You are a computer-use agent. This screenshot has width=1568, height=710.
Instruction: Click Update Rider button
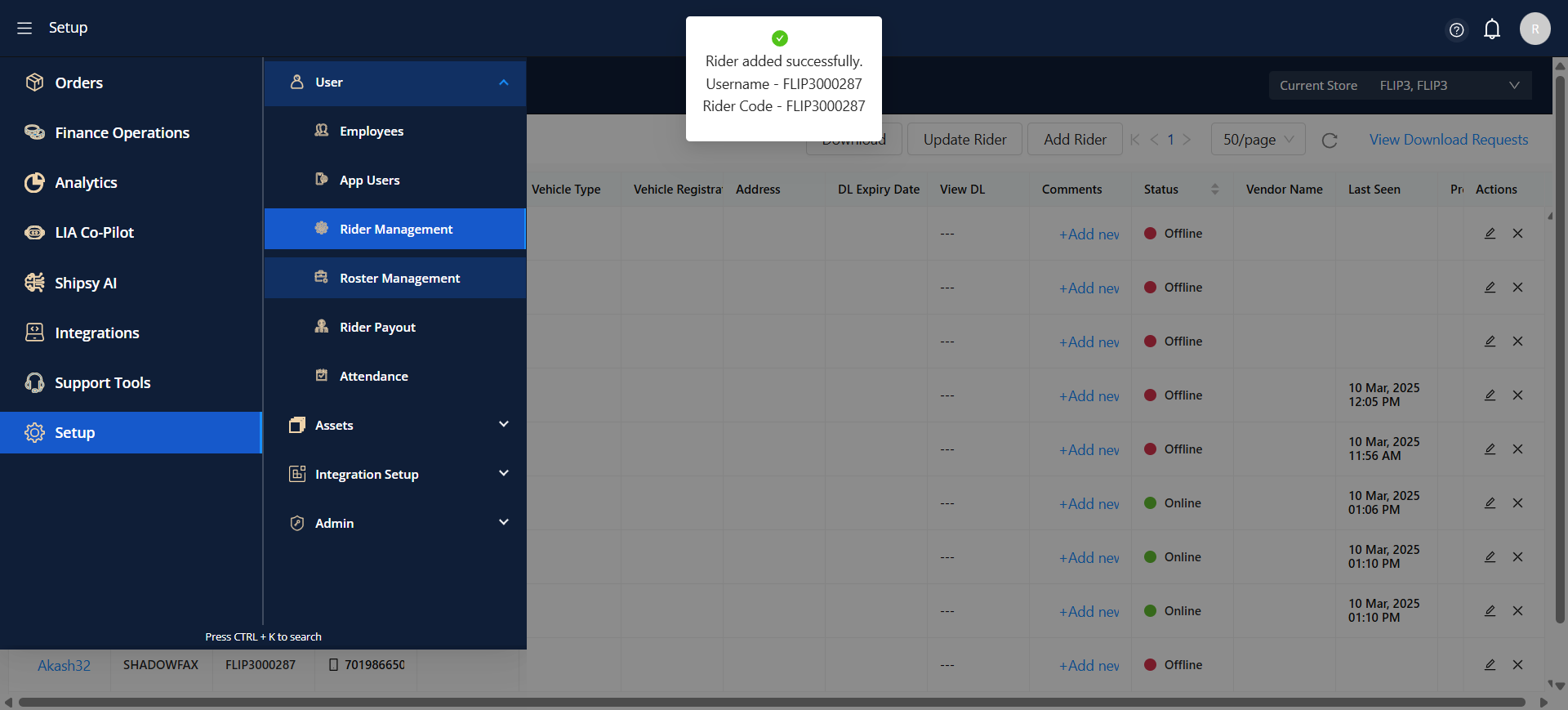pos(964,140)
